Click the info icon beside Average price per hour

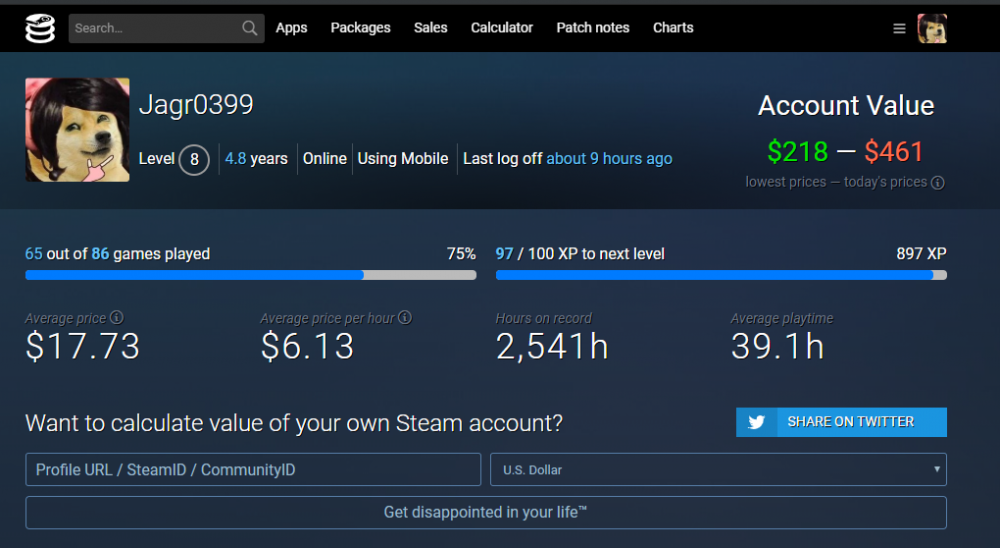pyautogui.click(x=405, y=318)
